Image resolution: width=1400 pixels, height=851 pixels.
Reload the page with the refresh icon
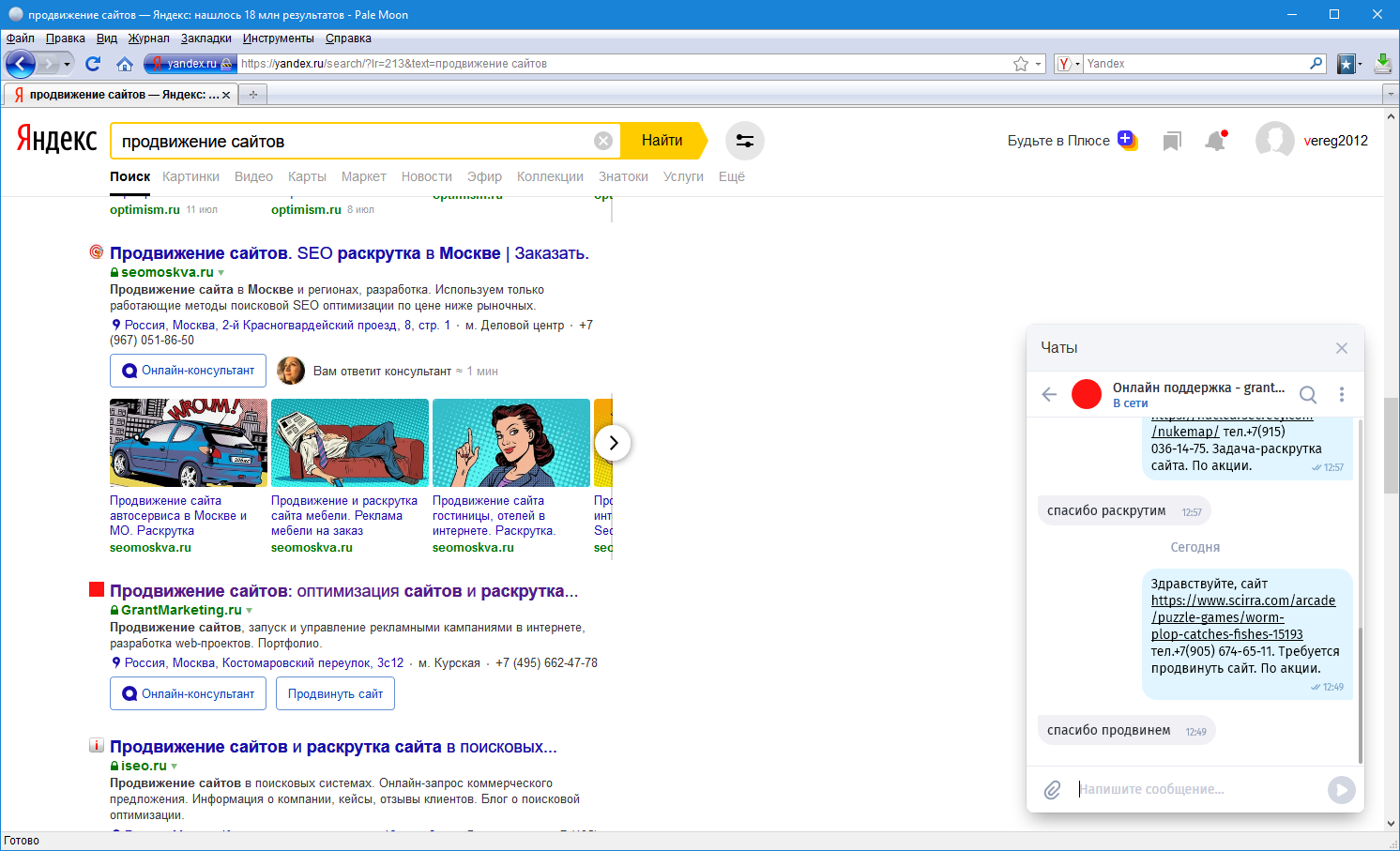(93, 64)
